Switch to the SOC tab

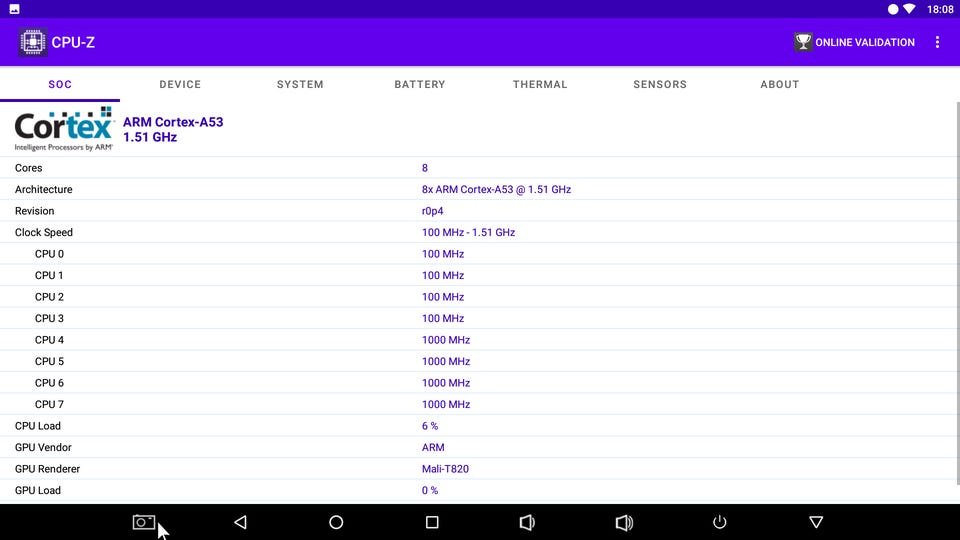point(60,84)
